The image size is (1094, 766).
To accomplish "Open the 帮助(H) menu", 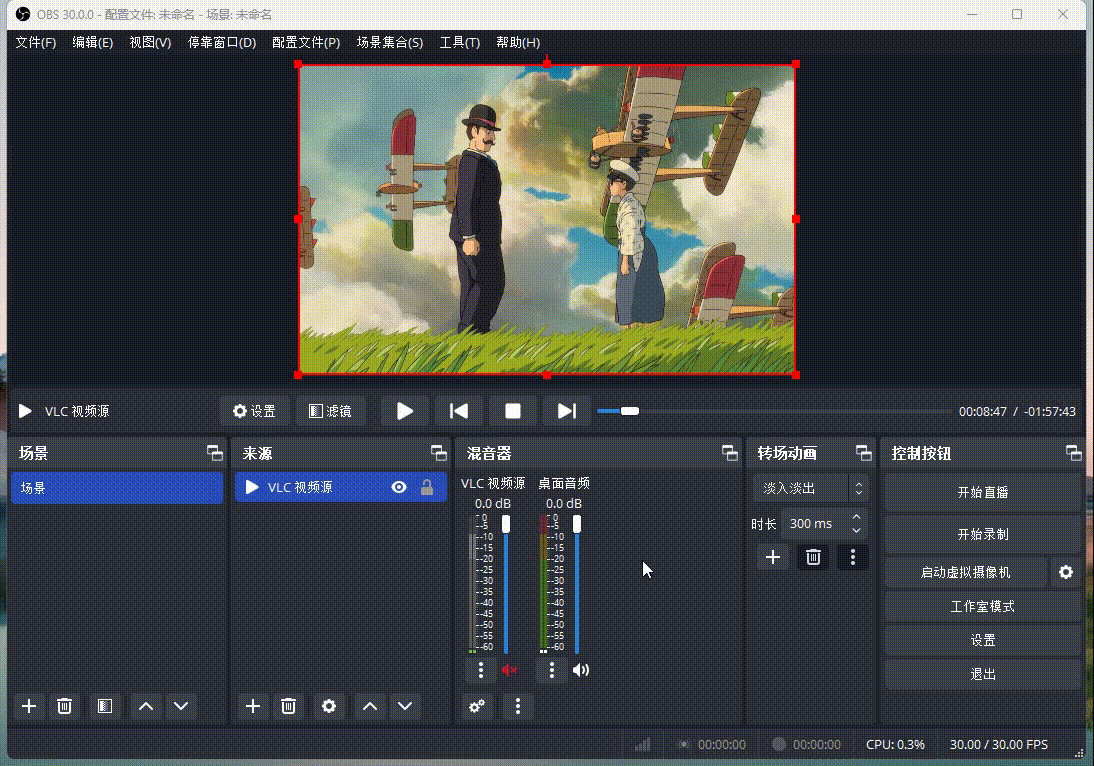I will point(518,43).
